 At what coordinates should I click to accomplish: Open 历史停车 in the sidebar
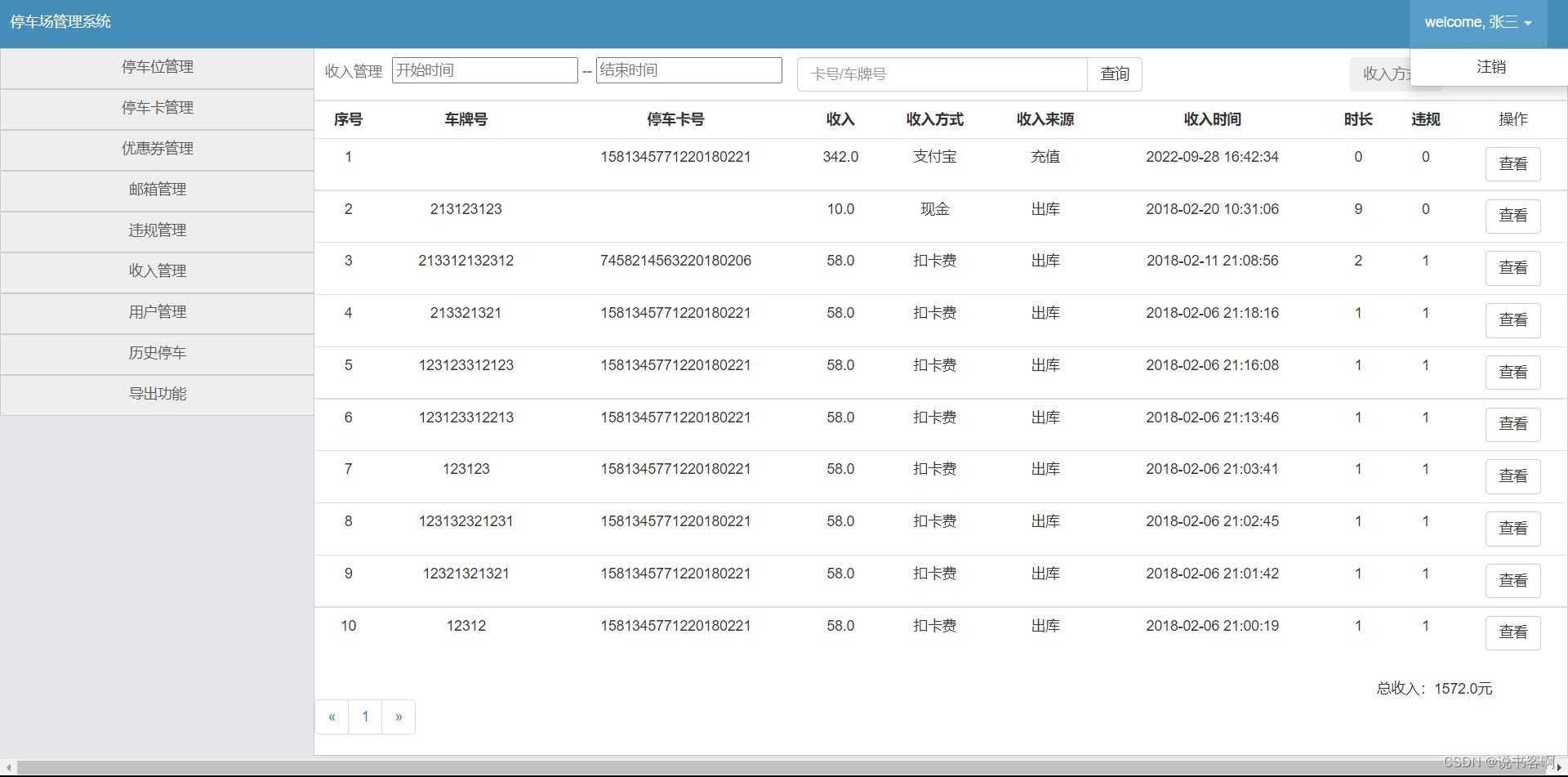(157, 354)
